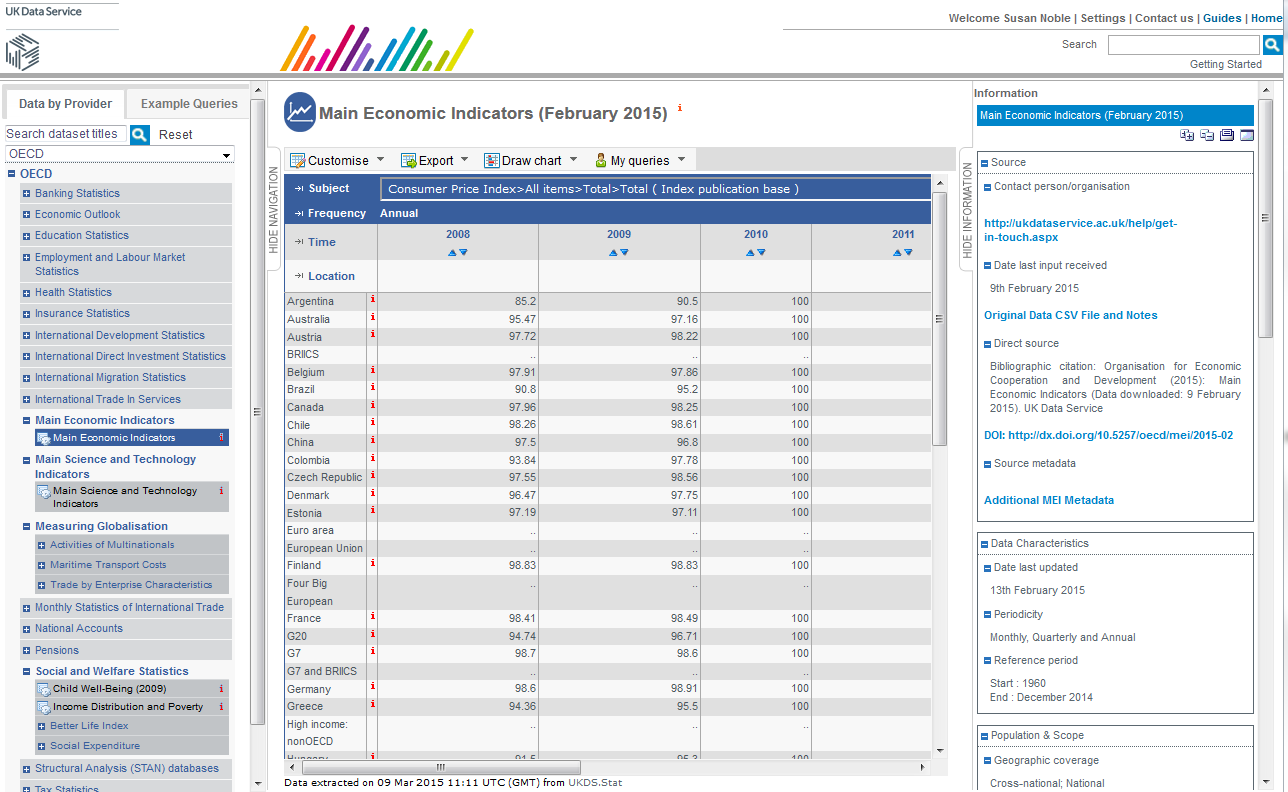Open Information panel in new window icon
Screen dimensions: 1288x792
click(1247, 135)
